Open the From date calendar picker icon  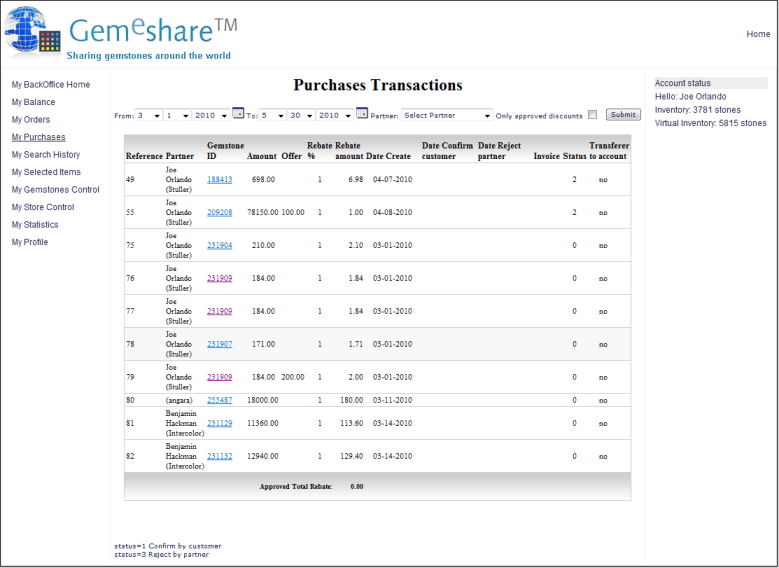238,114
